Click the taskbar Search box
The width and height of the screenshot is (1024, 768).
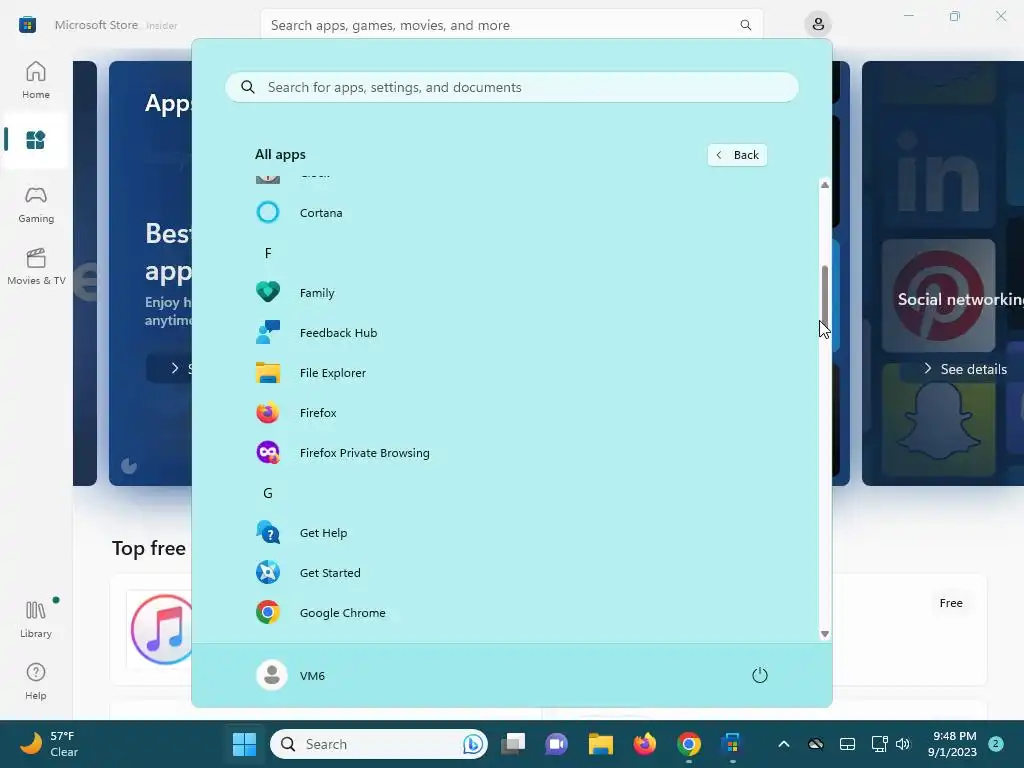click(379, 744)
